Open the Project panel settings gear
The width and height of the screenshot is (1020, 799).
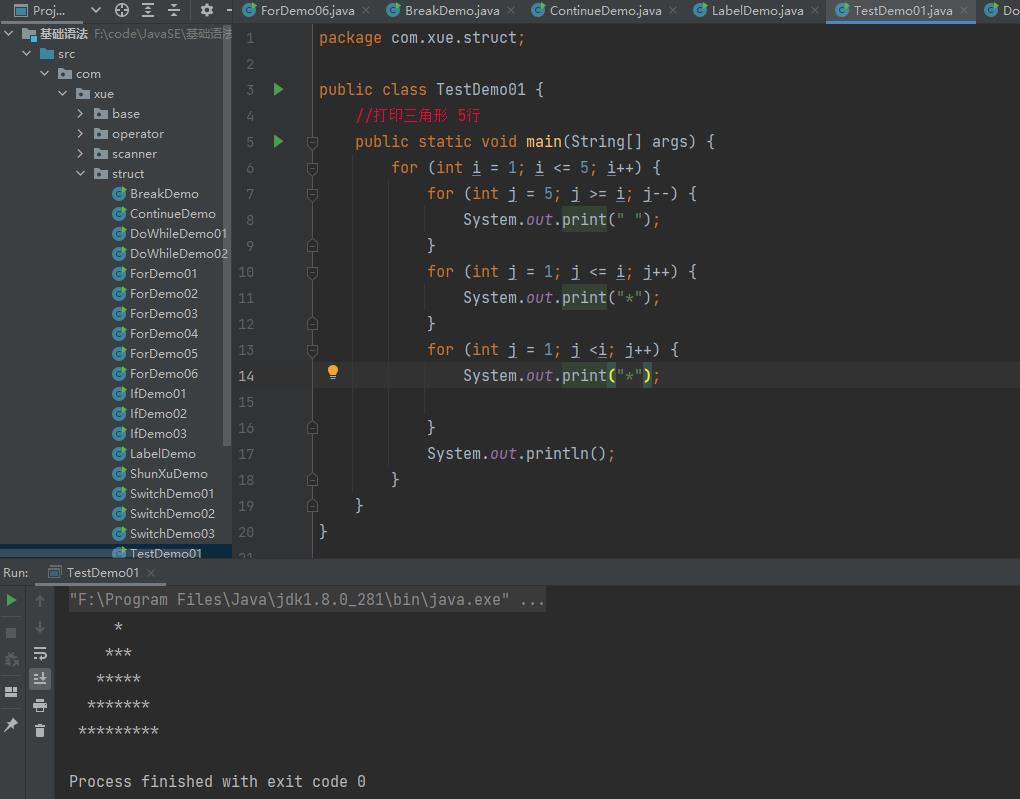coord(207,10)
